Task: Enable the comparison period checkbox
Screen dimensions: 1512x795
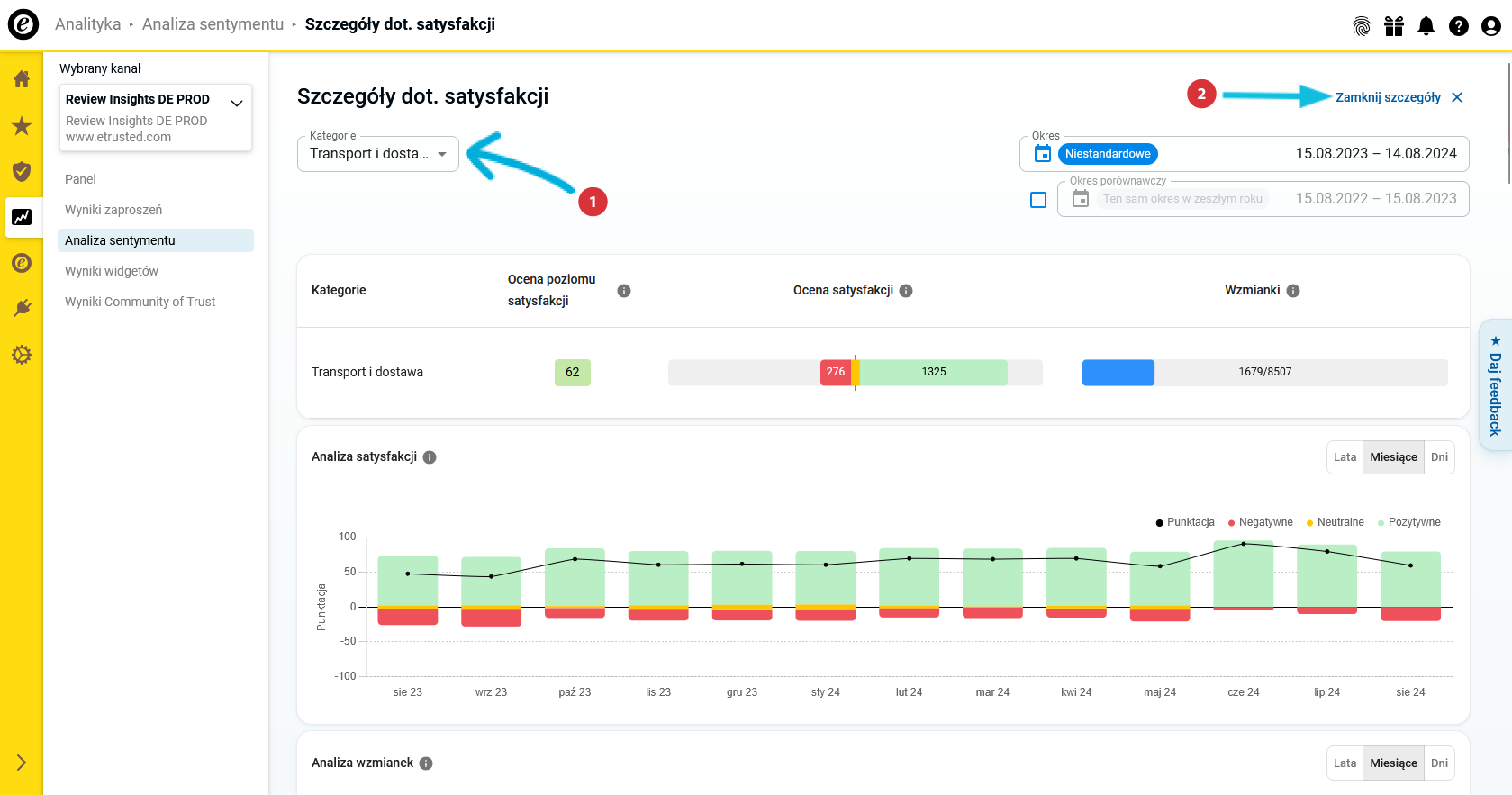Action: click(1038, 200)
